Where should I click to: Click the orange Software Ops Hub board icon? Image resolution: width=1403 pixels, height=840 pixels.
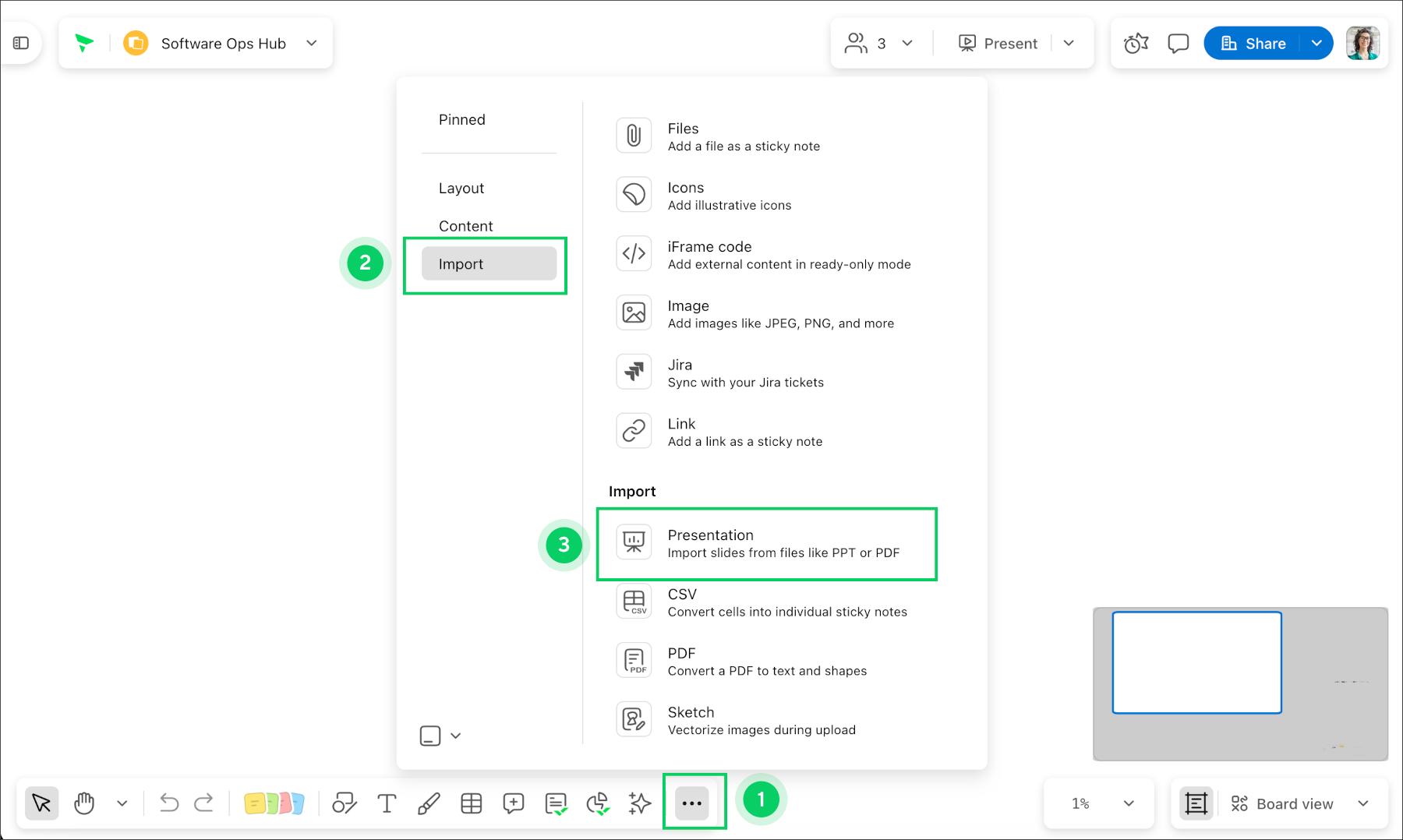click(136, 43)
